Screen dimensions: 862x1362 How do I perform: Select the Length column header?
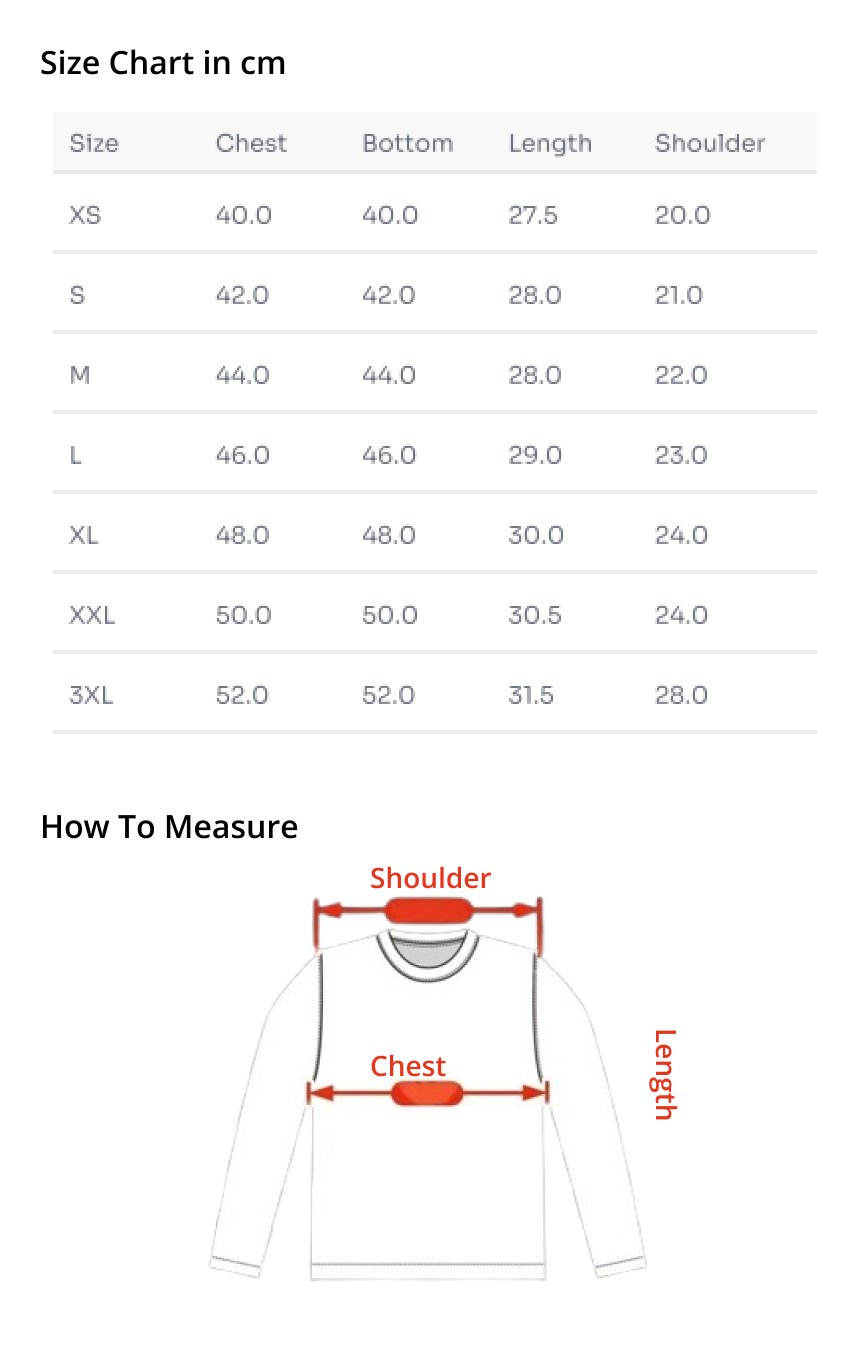pyautogui.click(x=550, y=144)
